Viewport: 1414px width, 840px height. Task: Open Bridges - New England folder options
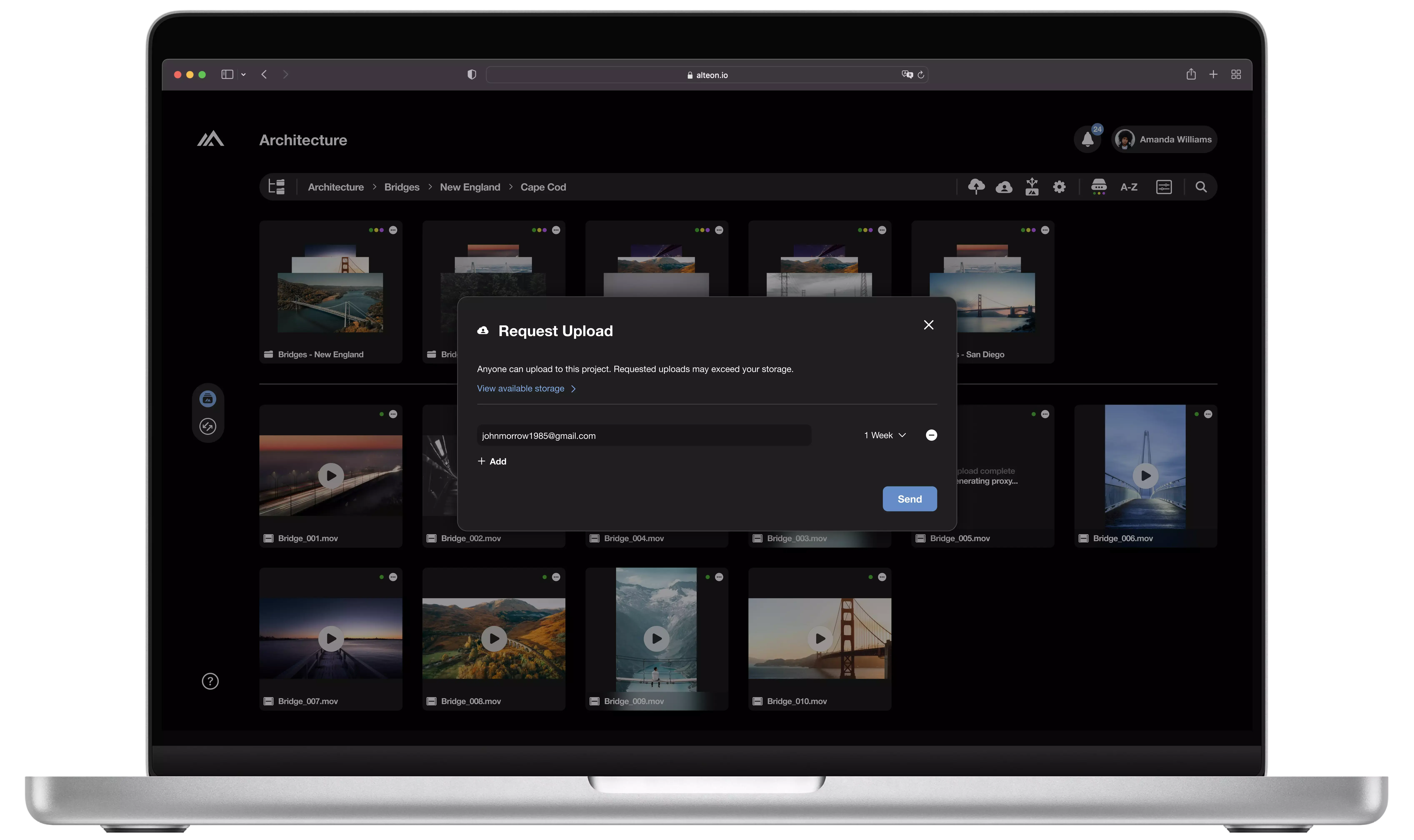point(393,230)
